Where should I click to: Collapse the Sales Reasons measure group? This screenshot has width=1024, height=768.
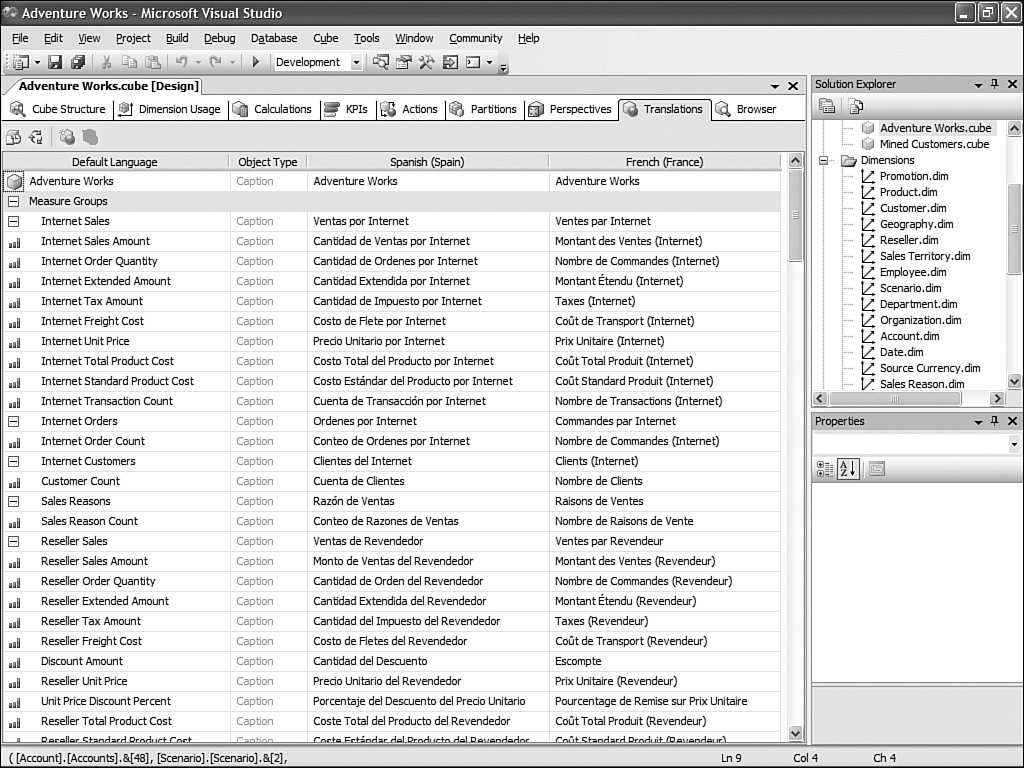(13, 502)
